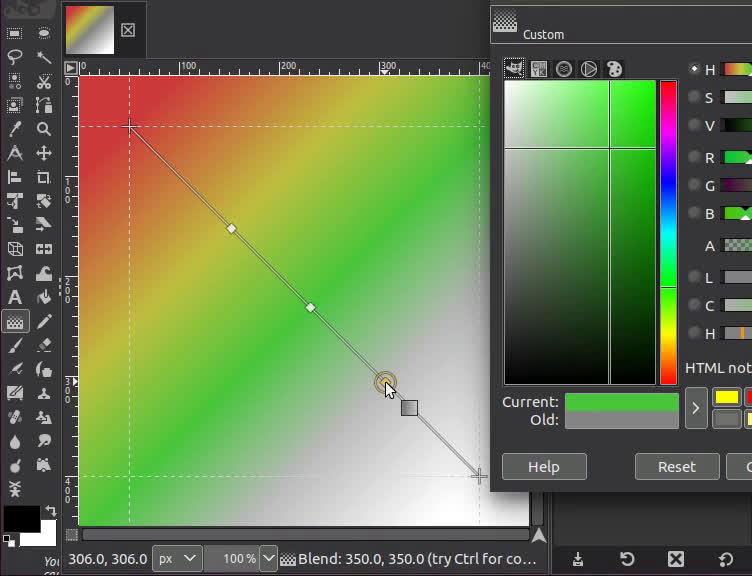
Task: Select the R red channel radio button
Action: pos(694,157)
